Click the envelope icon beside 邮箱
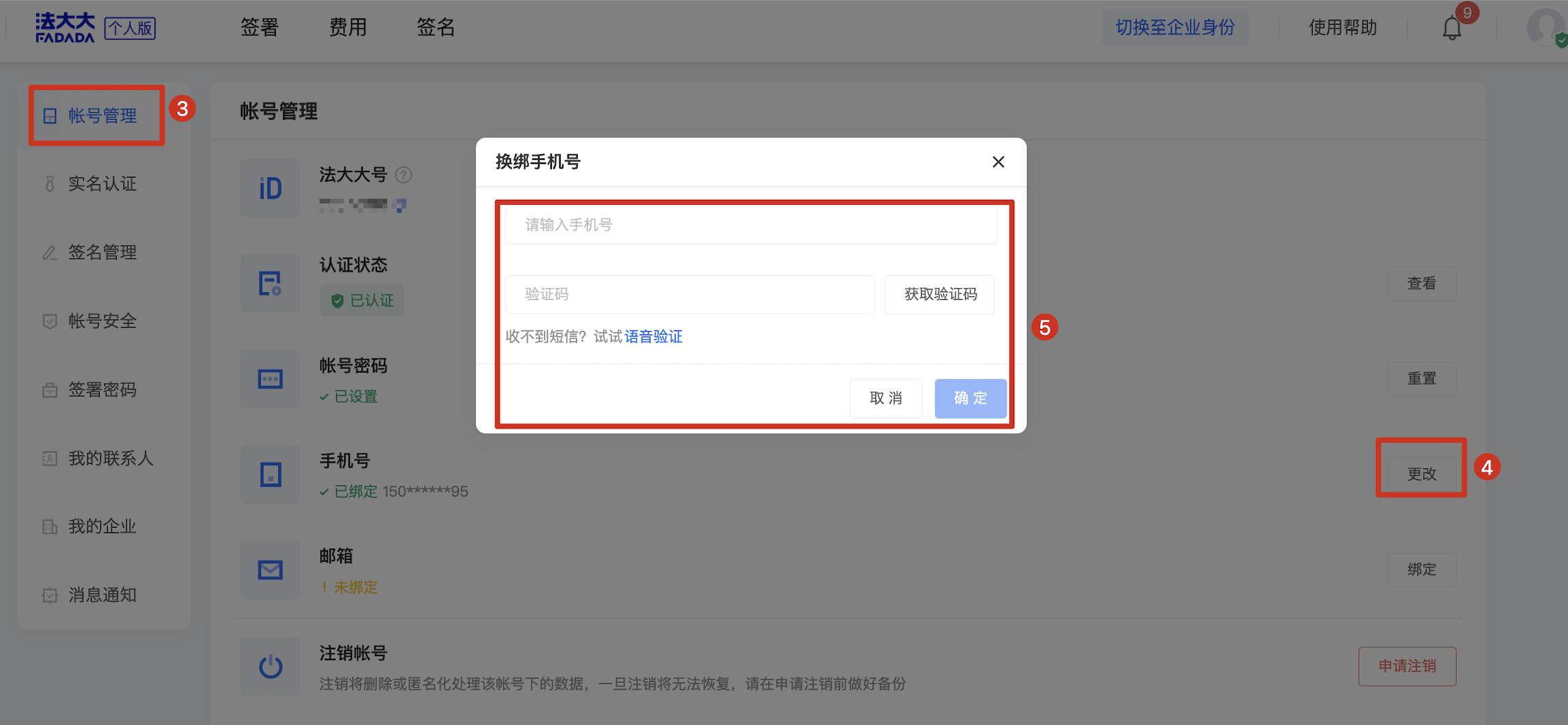Viewport: 1568px width, 725px height. 270,569
